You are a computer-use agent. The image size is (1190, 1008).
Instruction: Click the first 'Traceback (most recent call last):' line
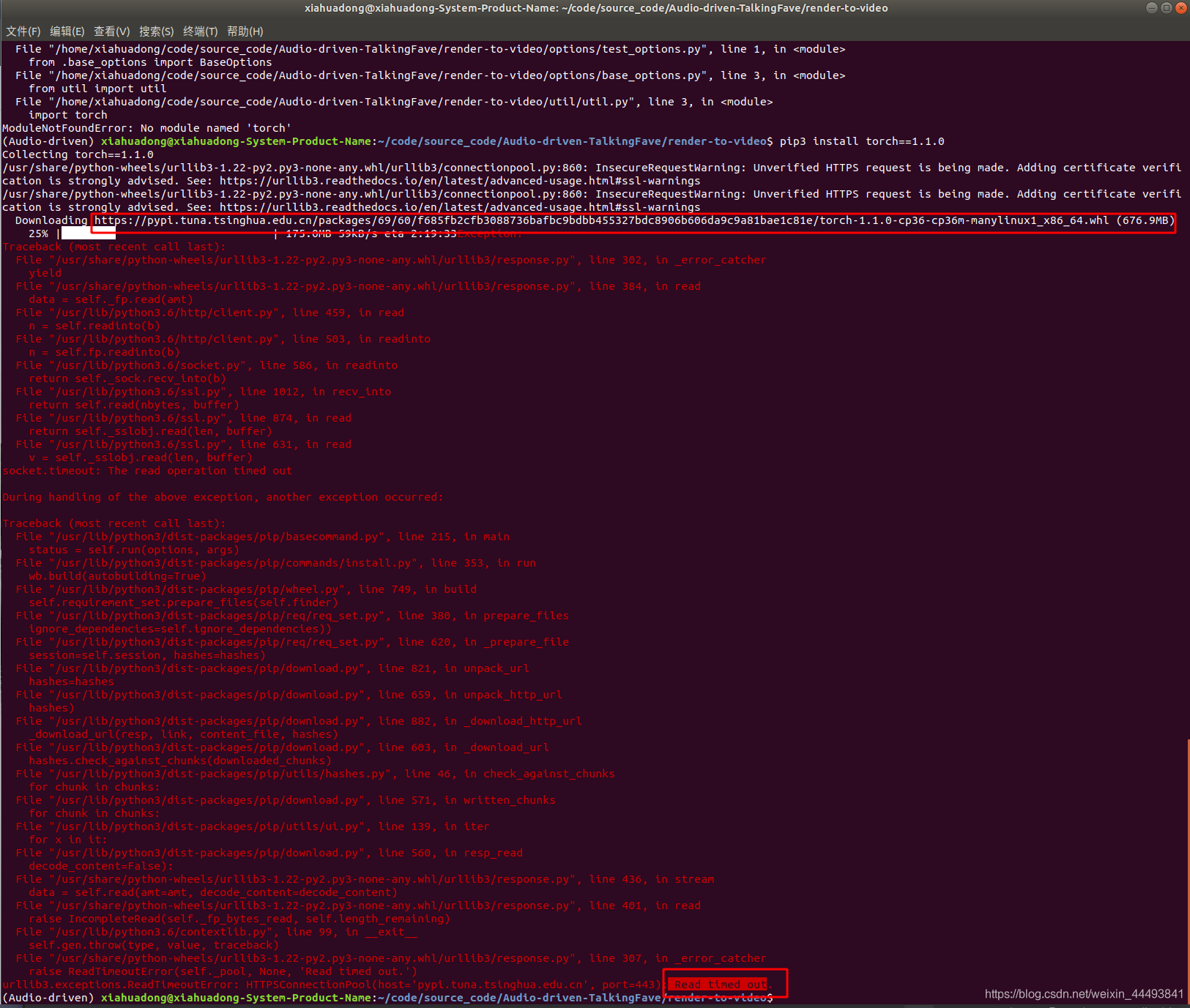[114, 247]
